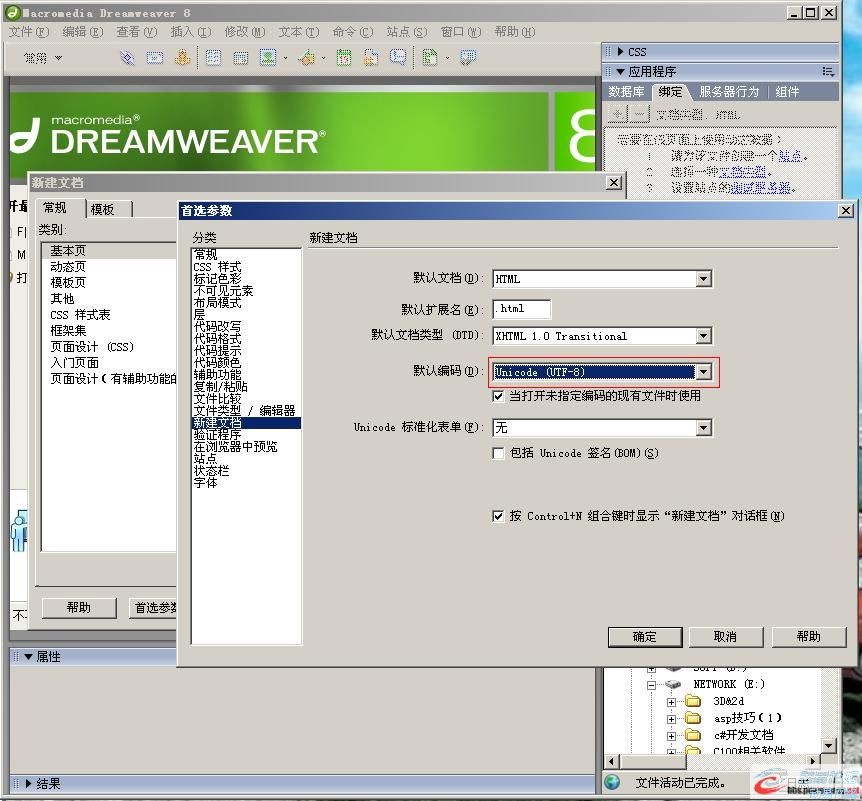Image resolution: width=862 pixels, height=801 pixels.
Task: Open the default encoding Unicode (UTF-8) dropdown
Action: [x=704, y=372]
